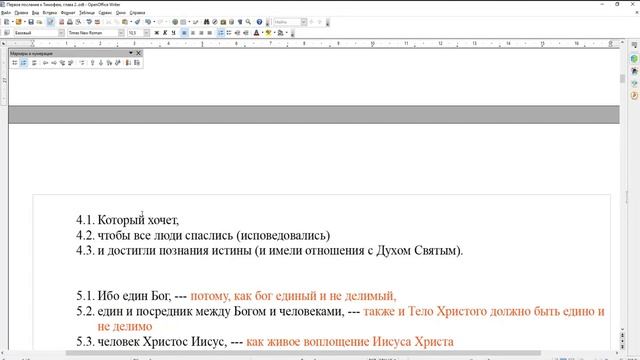
Task: Expand the paragraph style dropdown
Action: pyautogui.click(x=61, y=33)
